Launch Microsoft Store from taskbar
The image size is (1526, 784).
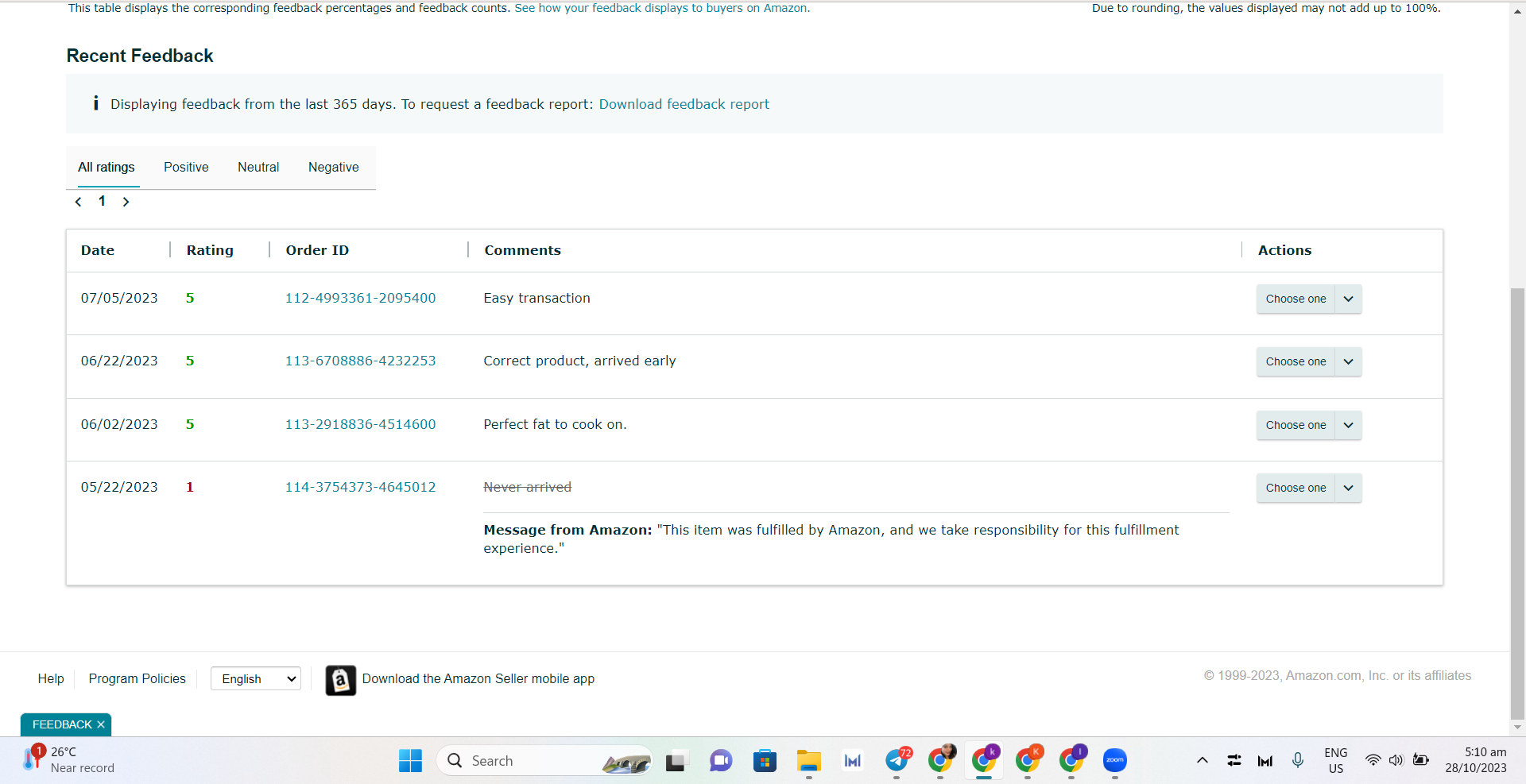(765, 761)
